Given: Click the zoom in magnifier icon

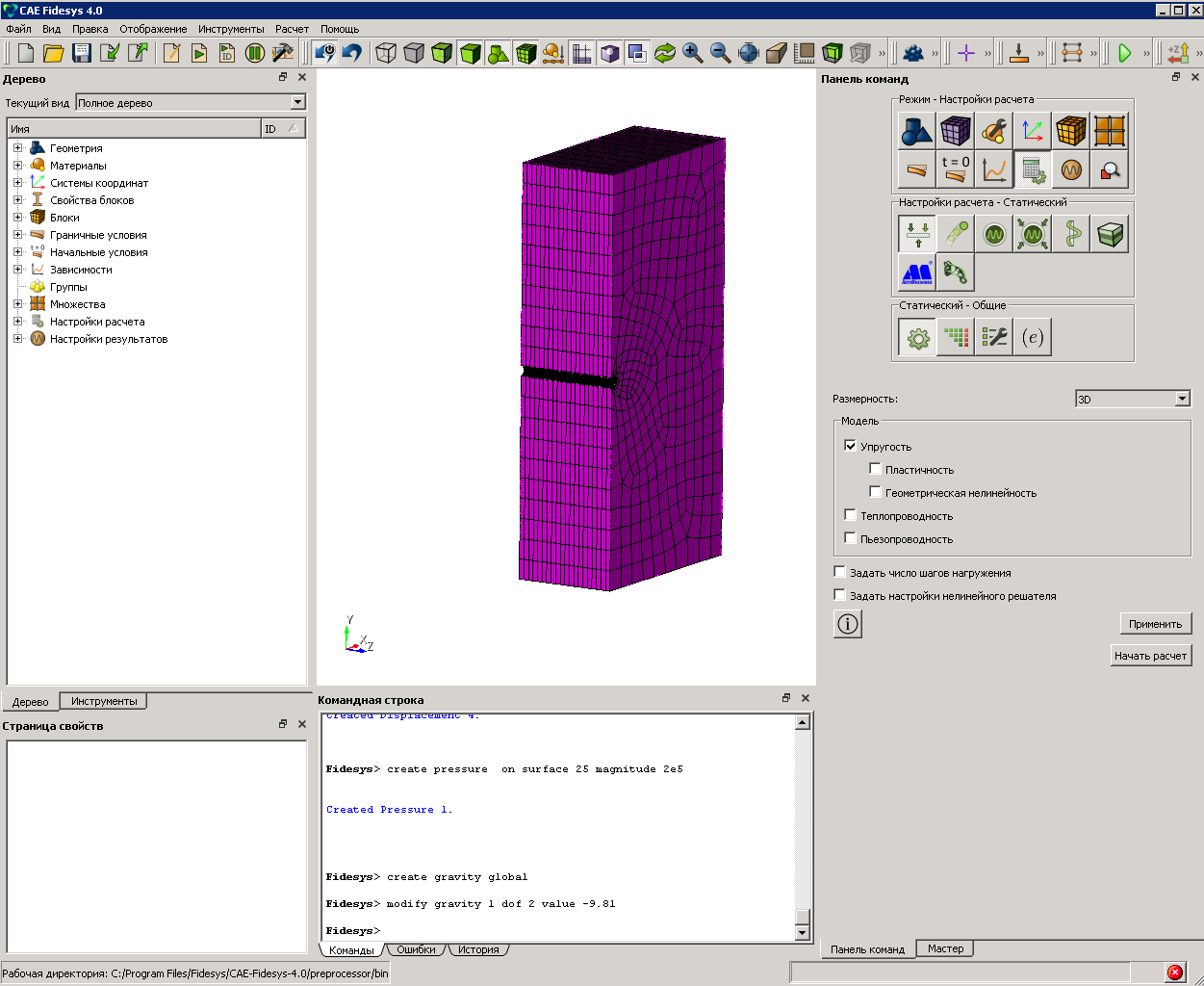Looking at the screenshot, I should (693, 53).
